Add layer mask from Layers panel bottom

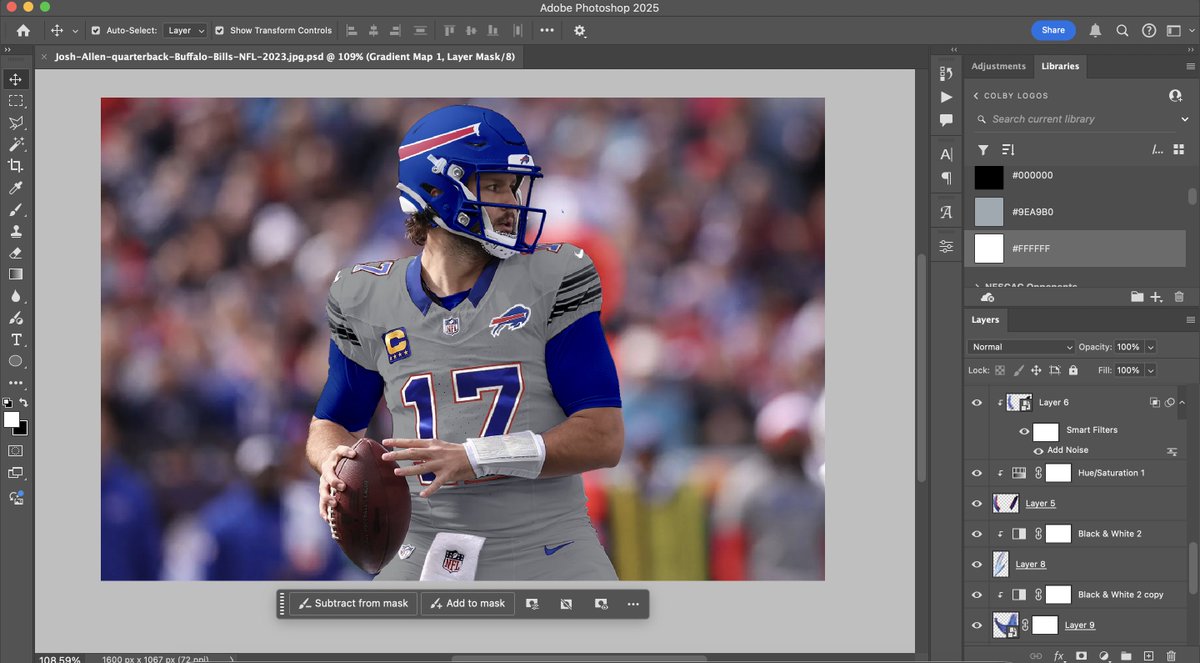(x=1081, y=656)
